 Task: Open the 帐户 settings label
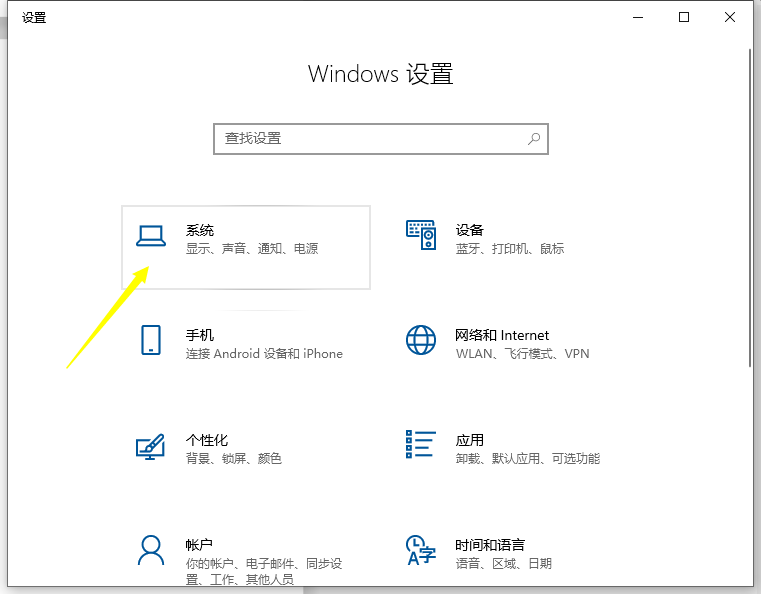point(200,545)
